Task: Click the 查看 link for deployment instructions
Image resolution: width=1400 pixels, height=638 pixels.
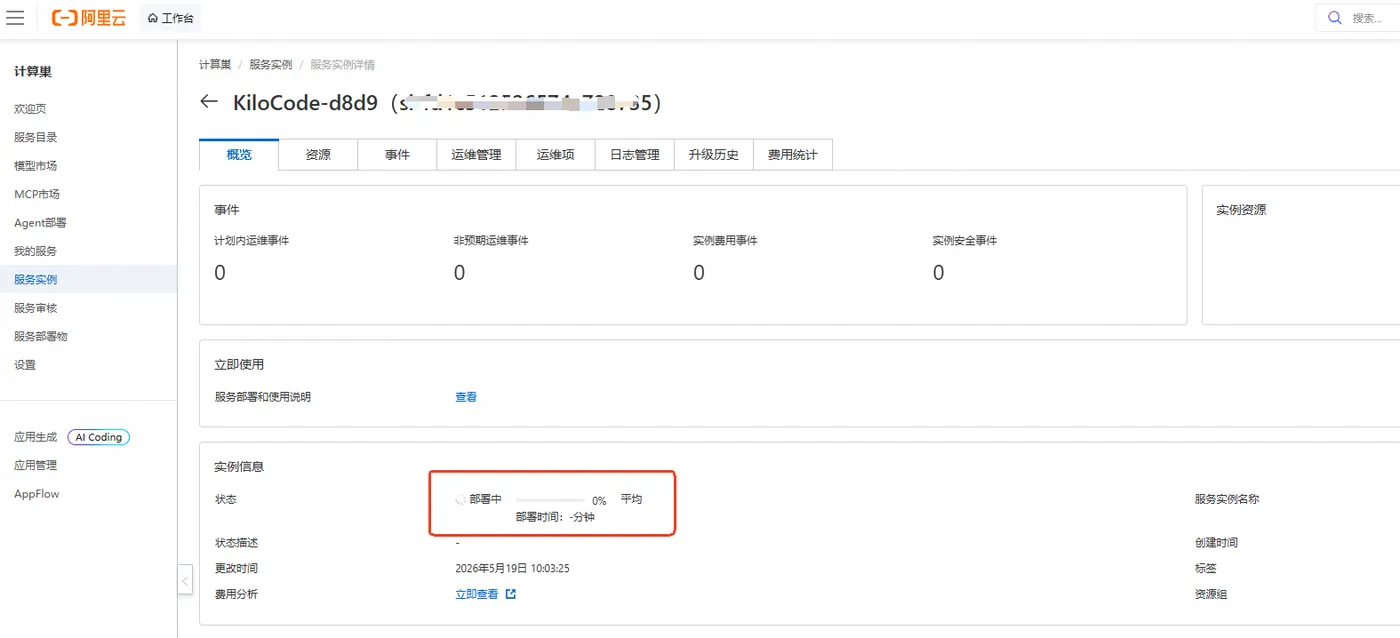Action: click(466, 397)
